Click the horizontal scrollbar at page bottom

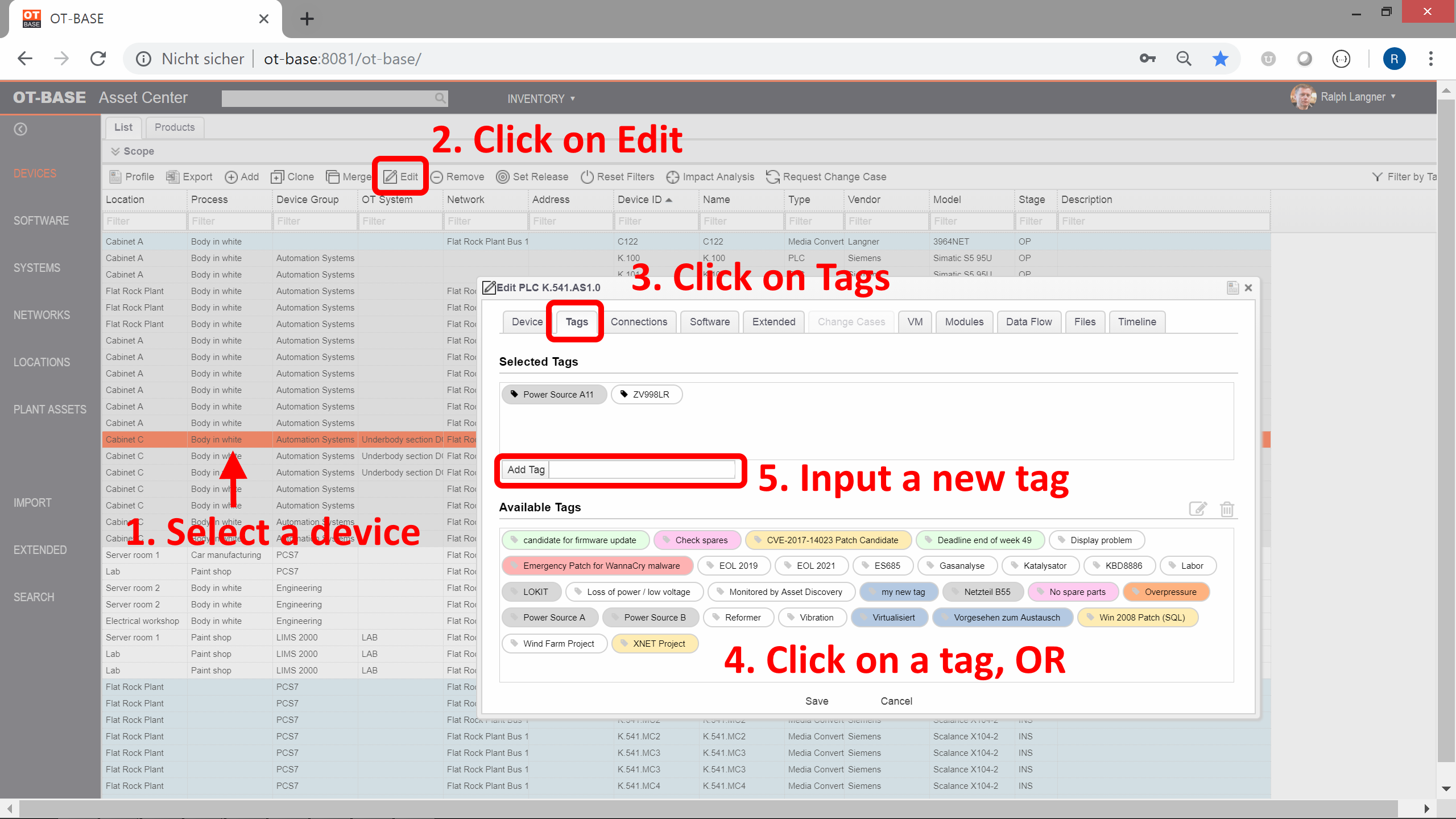[708, 808]
